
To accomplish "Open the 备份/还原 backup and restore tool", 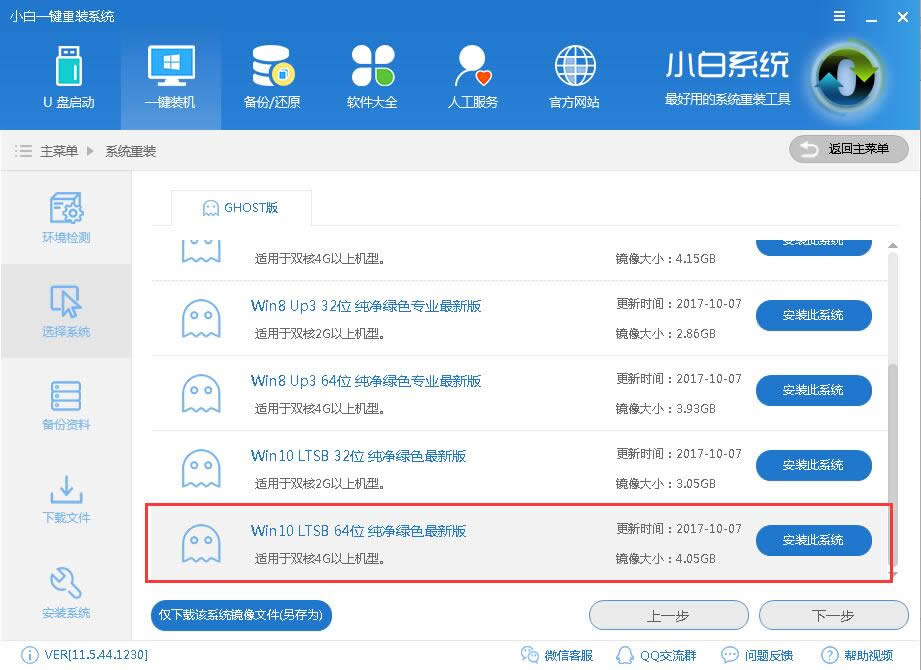I will tap(271, 75).
